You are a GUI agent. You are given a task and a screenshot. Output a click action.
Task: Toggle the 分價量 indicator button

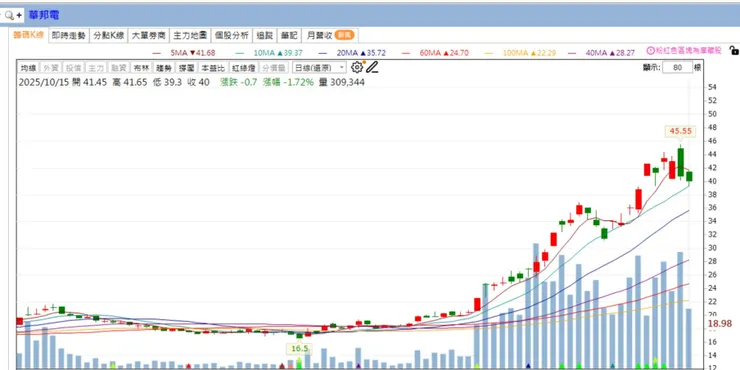(x=274, y=68)
